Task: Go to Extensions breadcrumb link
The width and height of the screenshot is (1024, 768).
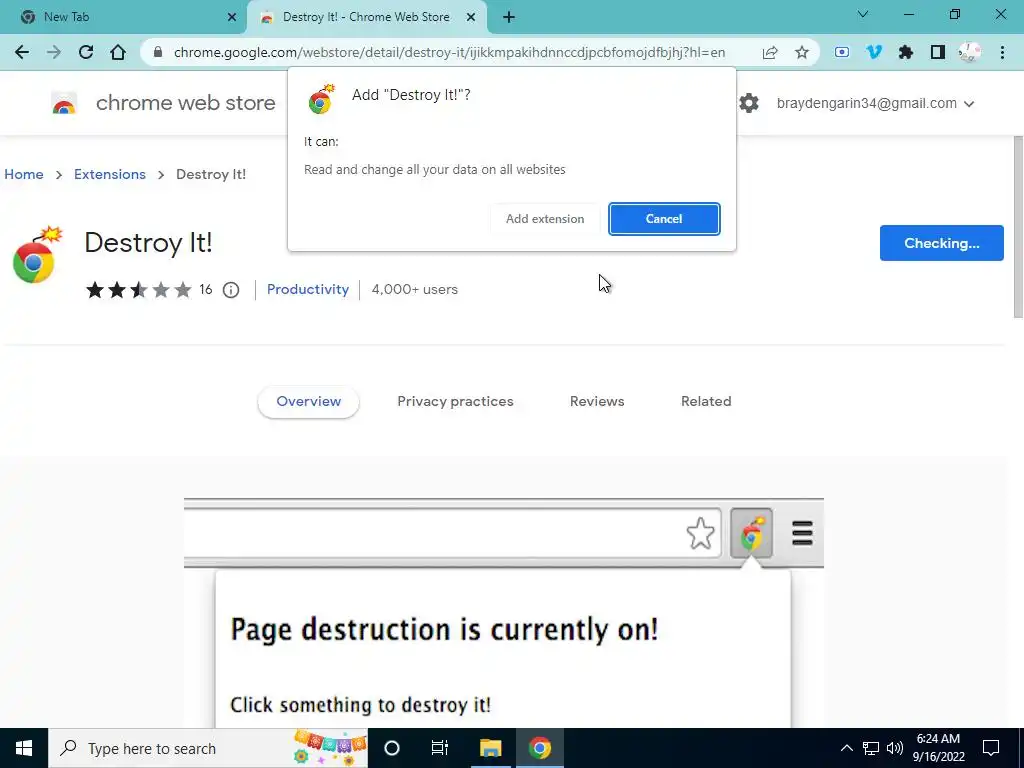Action: (x=110, y=174)
